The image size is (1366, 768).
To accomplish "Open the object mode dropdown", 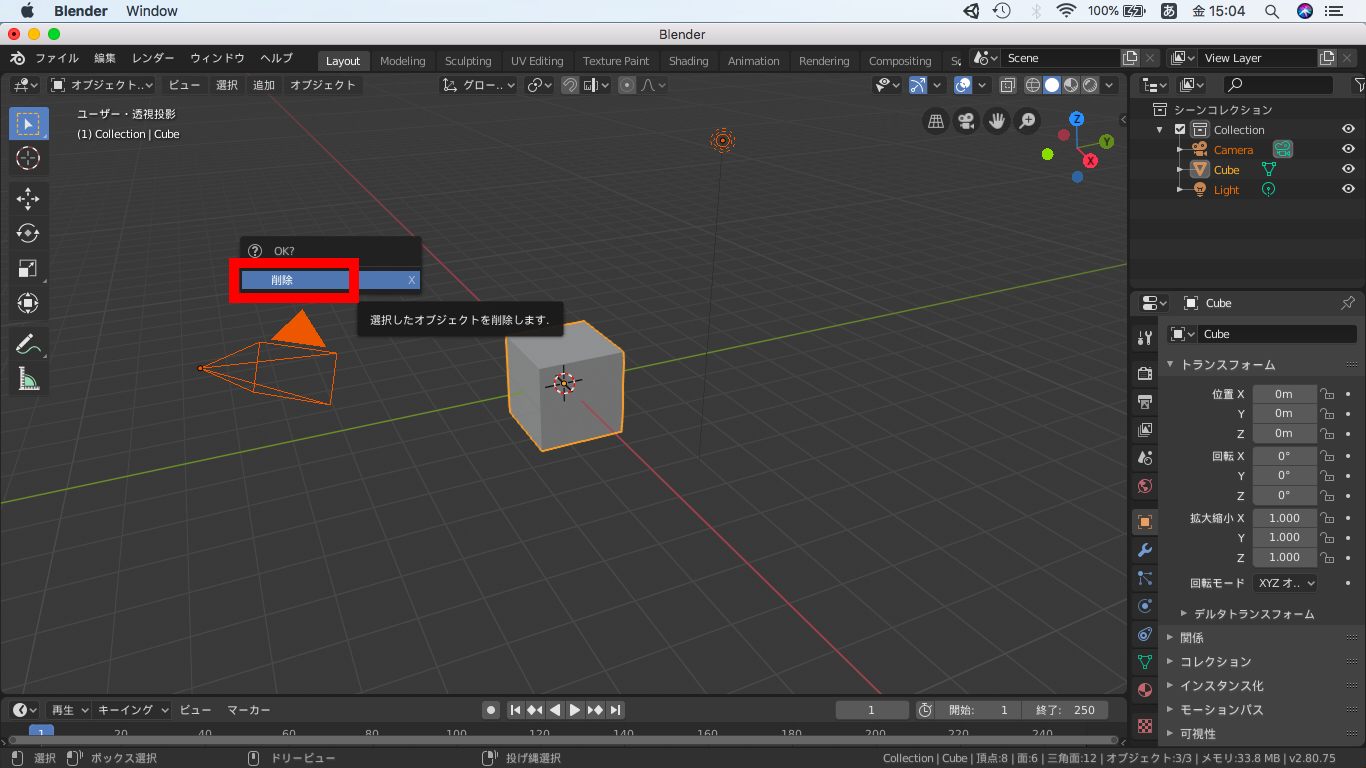I will [x=102, y=85].
